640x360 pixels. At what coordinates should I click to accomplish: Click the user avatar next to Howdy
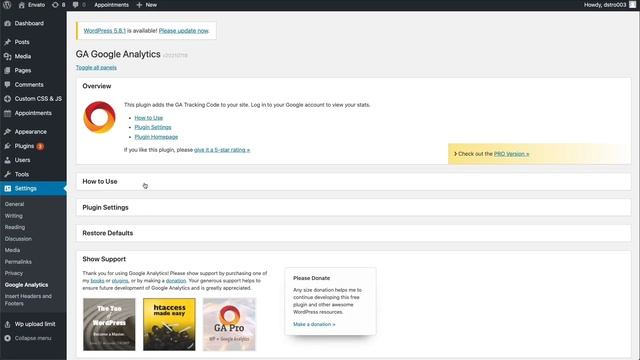click(x=632, y=5)
